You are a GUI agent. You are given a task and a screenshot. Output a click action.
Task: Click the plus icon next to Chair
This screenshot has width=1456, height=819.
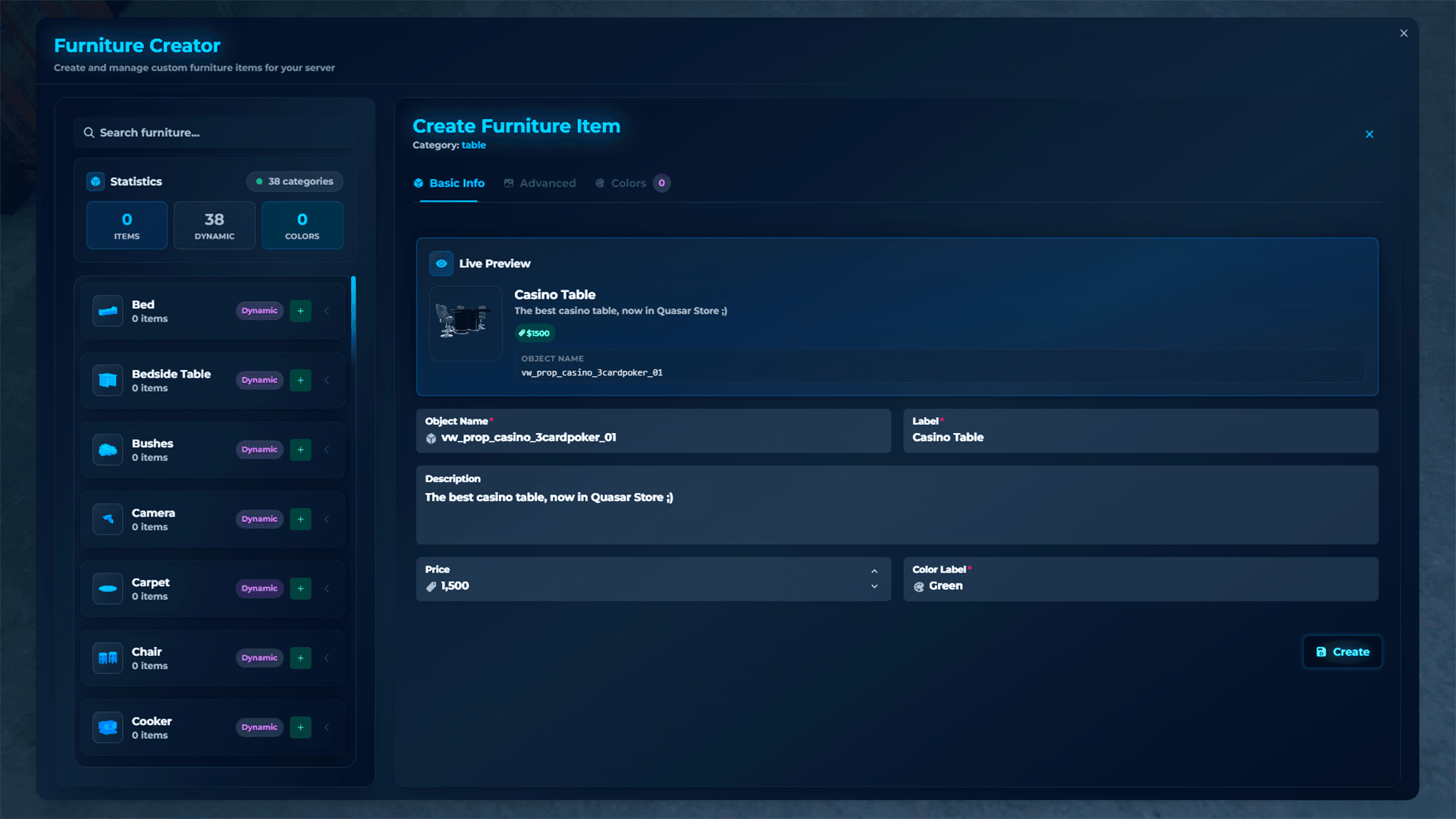[300, 658]
